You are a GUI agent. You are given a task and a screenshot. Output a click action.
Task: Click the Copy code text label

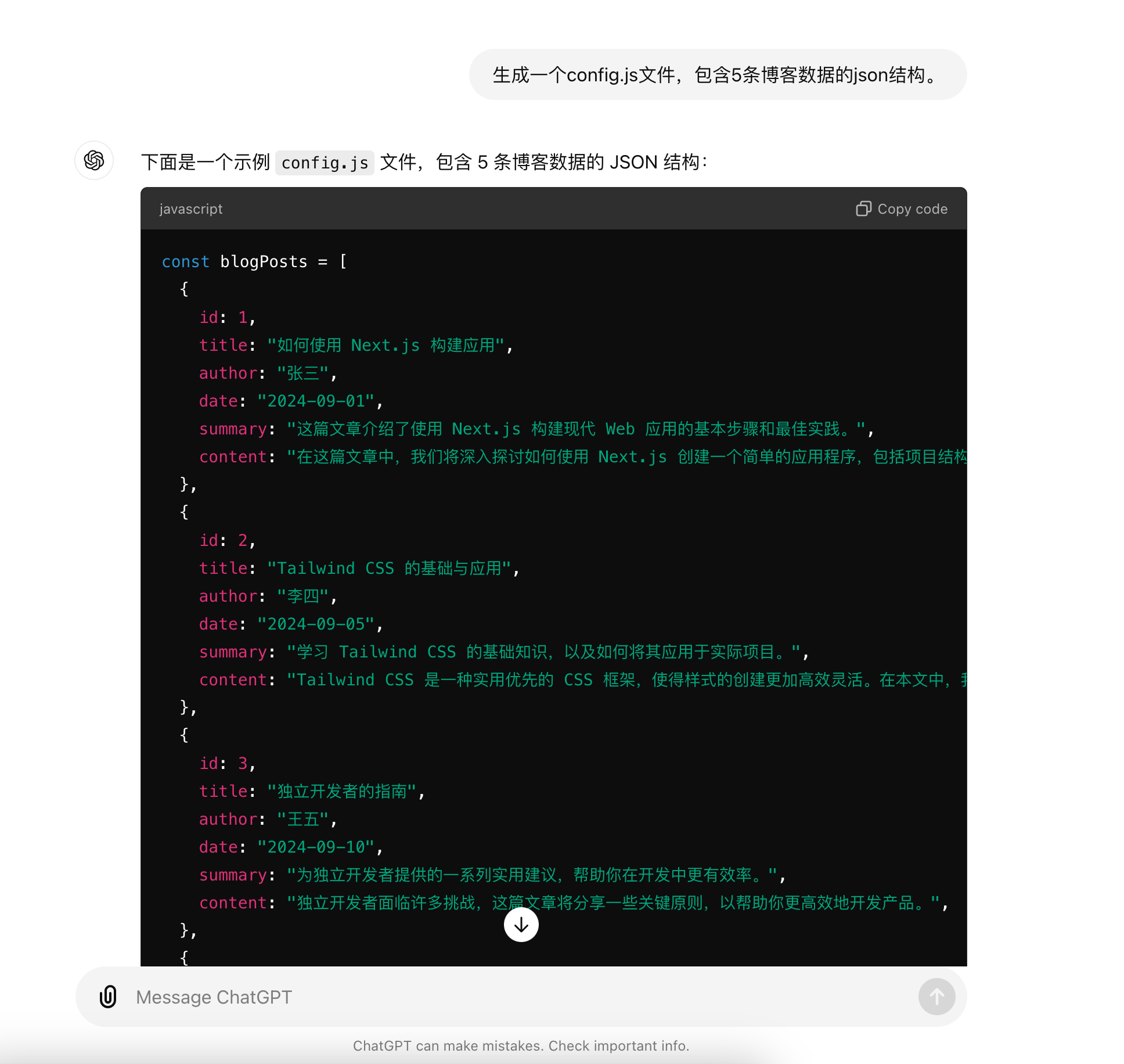point(912,209)
